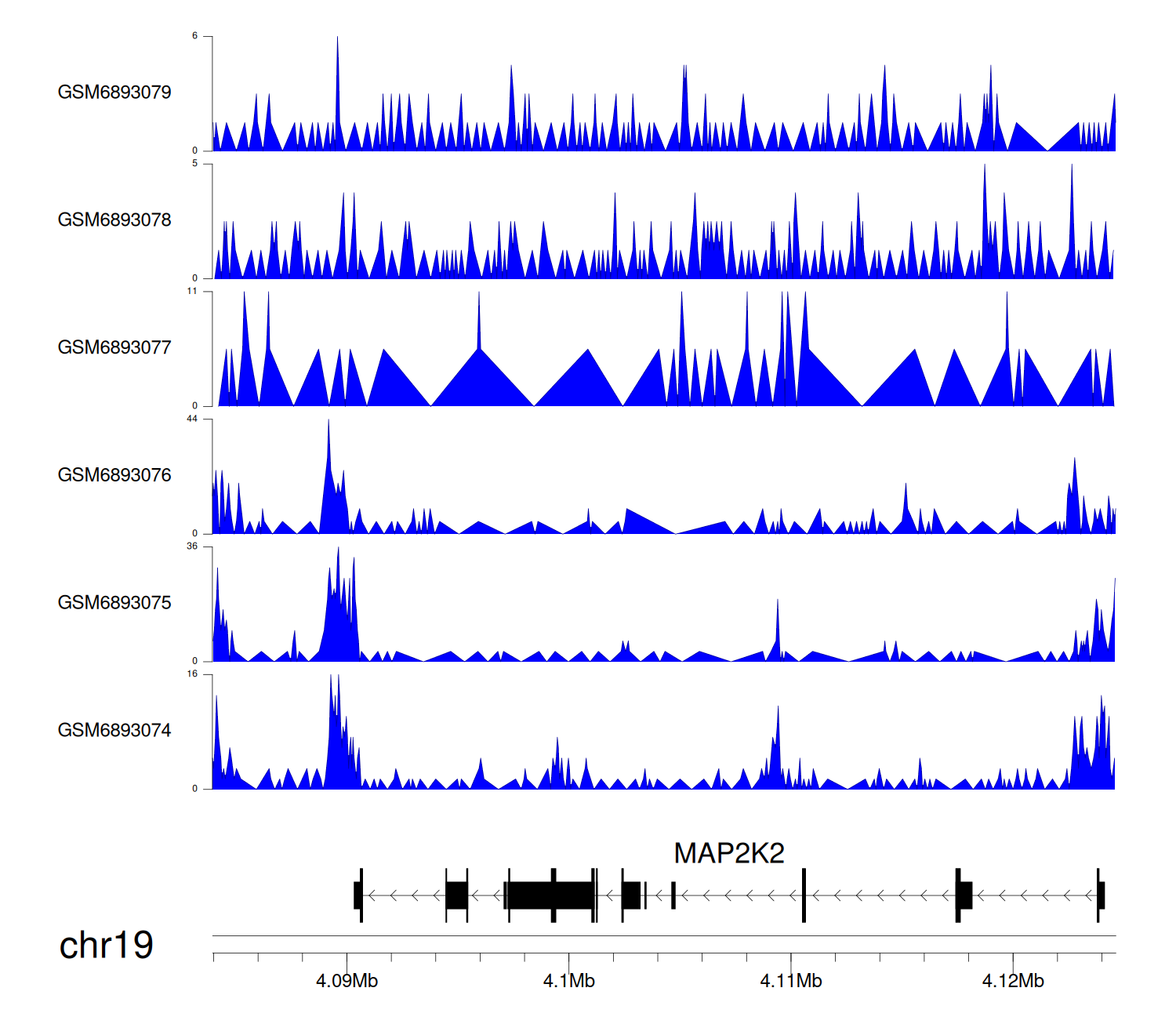Click the chr19 chromosome label
Image resolution: width=1176 pixels, height=1035 pixels.
click(x=106, y=946)
